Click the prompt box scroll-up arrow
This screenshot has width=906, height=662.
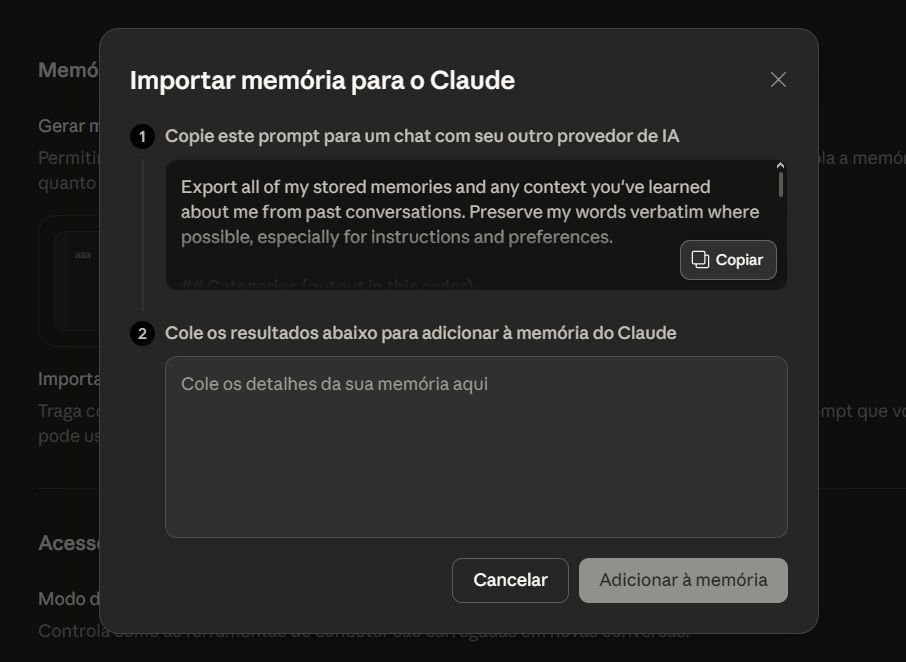(780, 166)
